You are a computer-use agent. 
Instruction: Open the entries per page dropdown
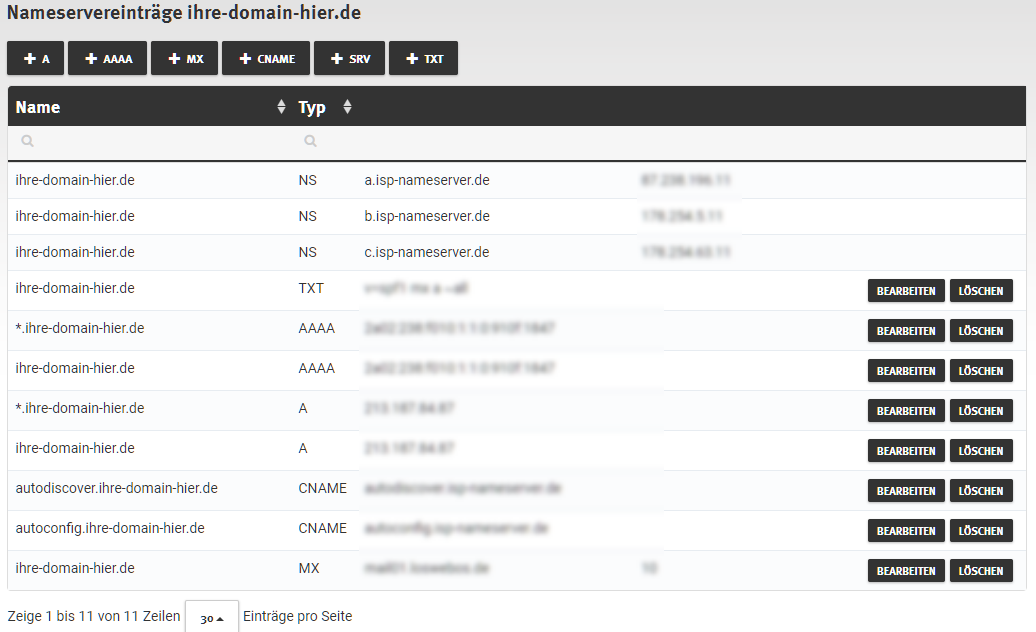[x=212, y=618]
